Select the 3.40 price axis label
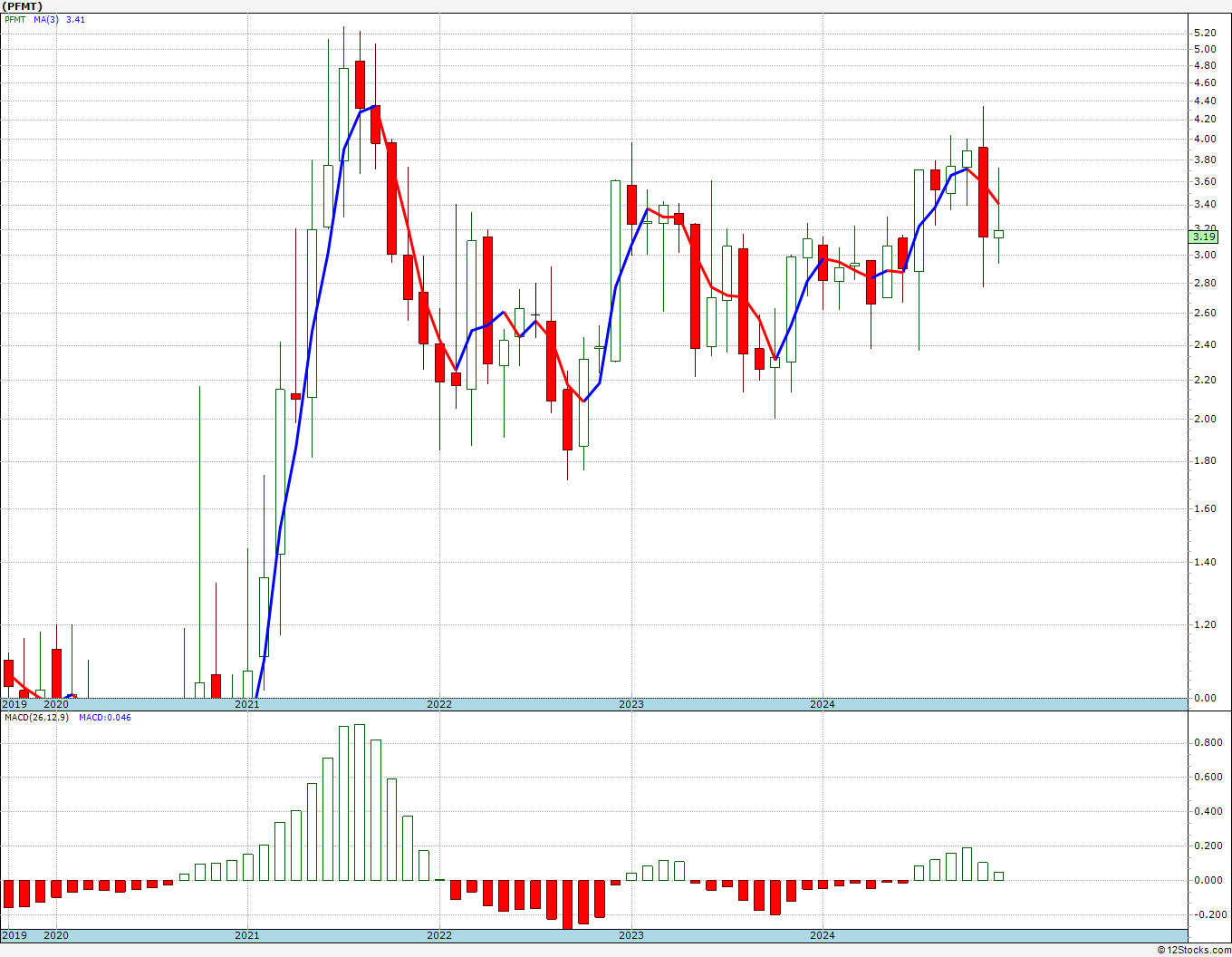 (x=1205, y=204)
